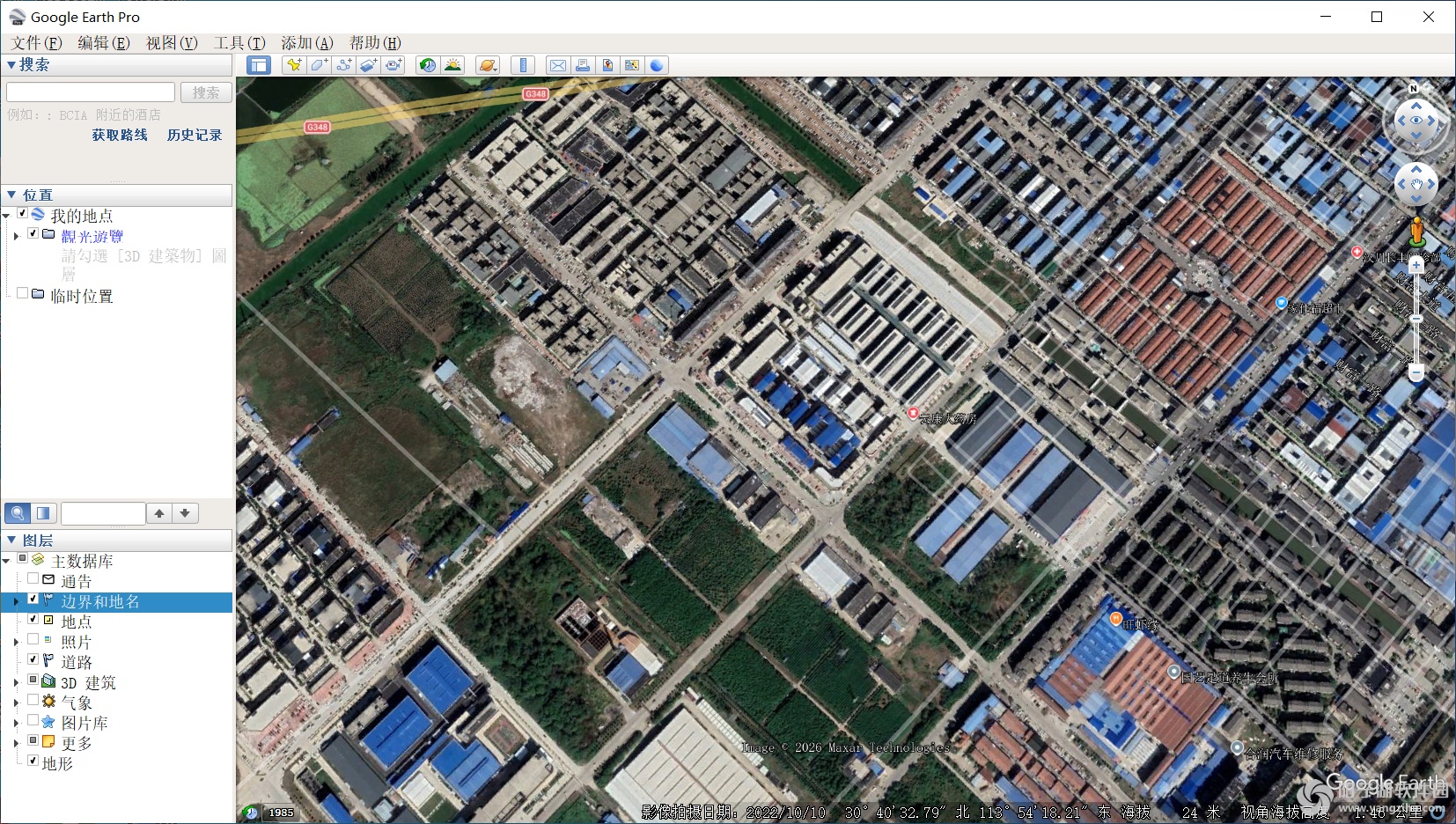The width and height of the screenshot is (1456, 824).
Task: Click the zoom slider on the map
Action: pos(1417,319)
